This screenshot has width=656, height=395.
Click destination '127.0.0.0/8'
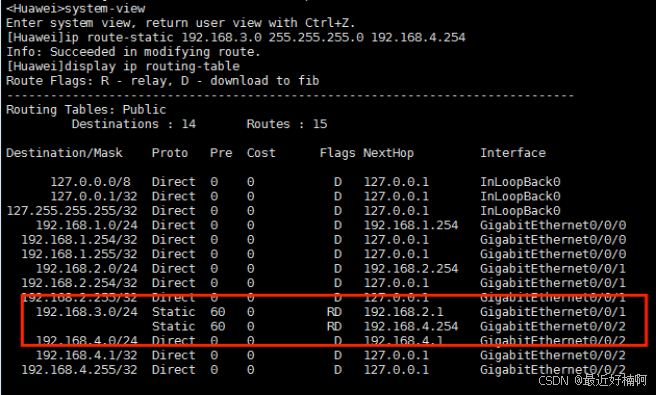click(x=90, y=182)
